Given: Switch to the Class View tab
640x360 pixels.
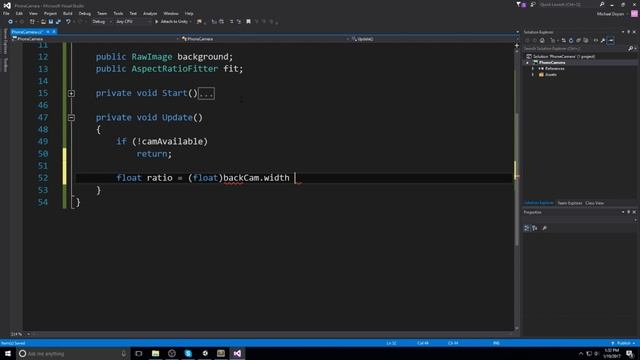Looking at the screenshot, I should pos(595,203).
